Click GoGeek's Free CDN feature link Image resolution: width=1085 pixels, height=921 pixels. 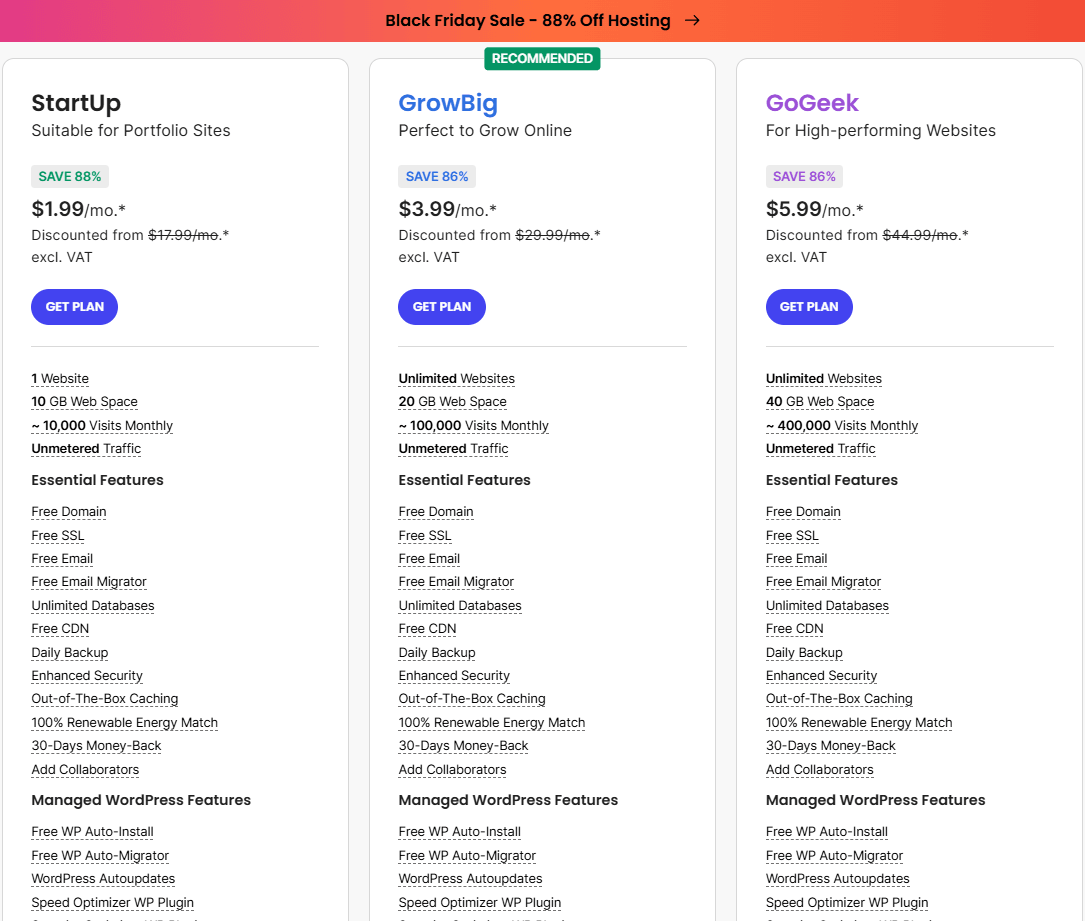coord(794,629)
